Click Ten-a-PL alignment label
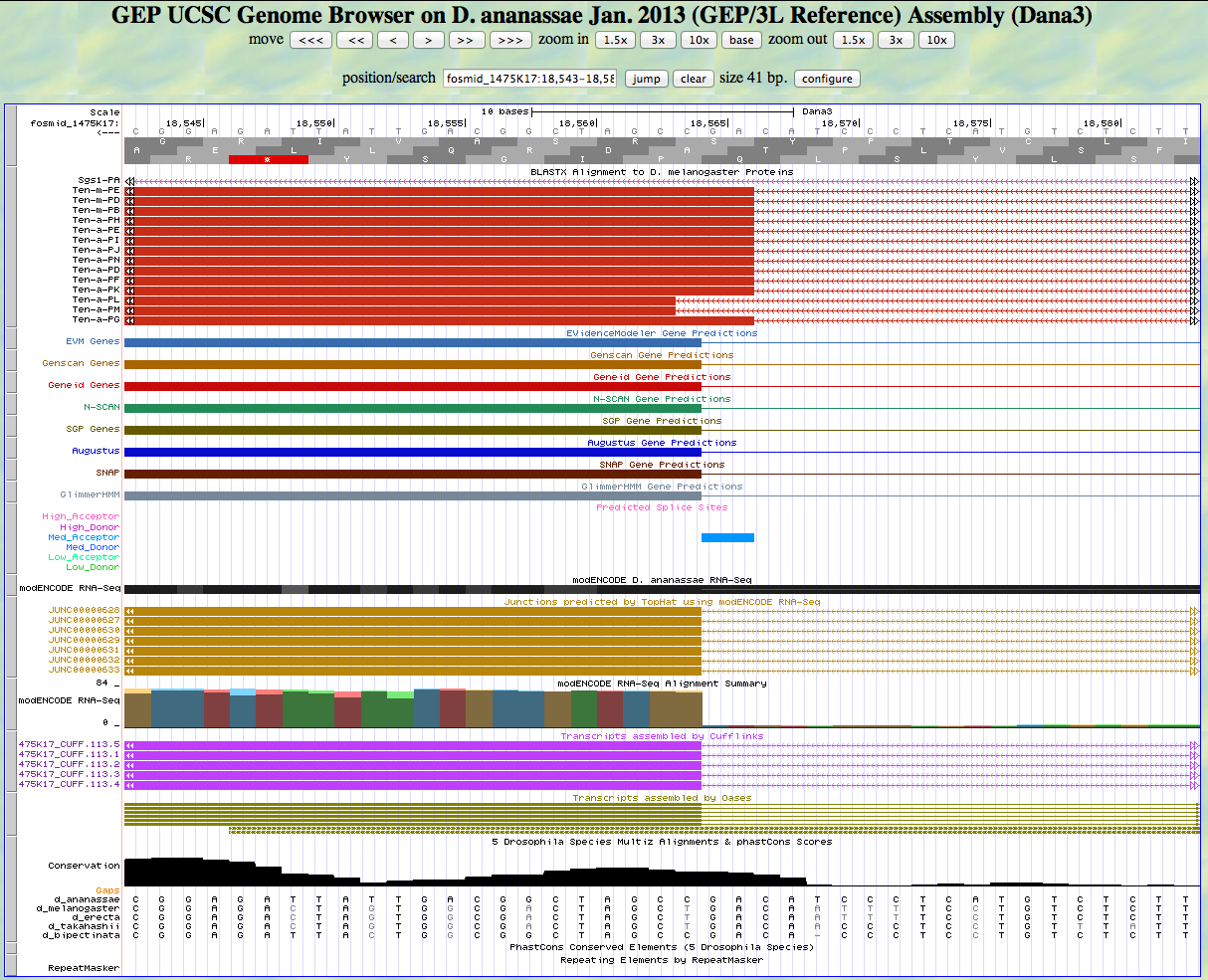Viewport: 1208px width, 980px height. 96,299
